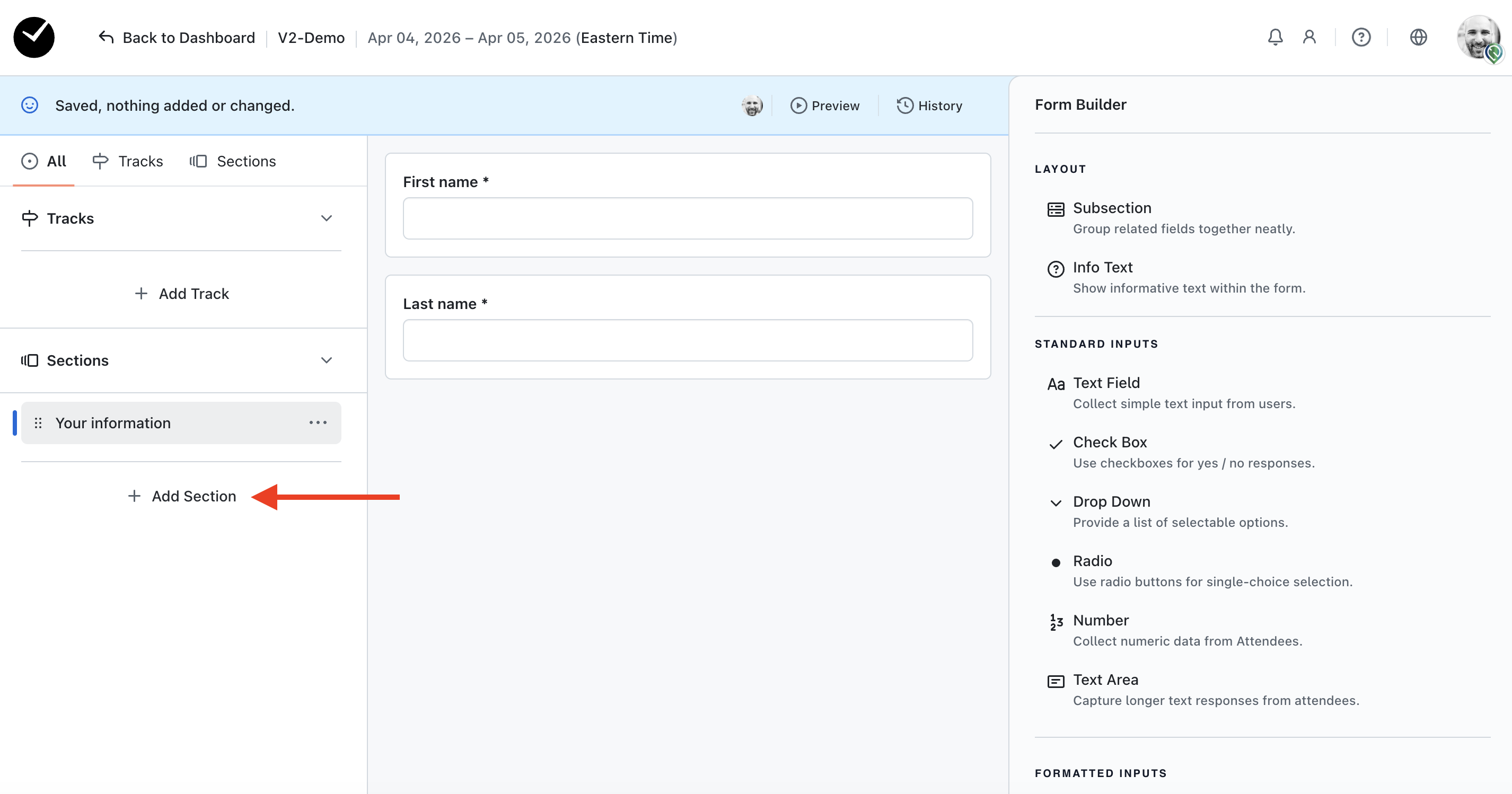Go Back to Dashboard
Viewport: 1512px width, 794px height.
[x=177, y=38]
